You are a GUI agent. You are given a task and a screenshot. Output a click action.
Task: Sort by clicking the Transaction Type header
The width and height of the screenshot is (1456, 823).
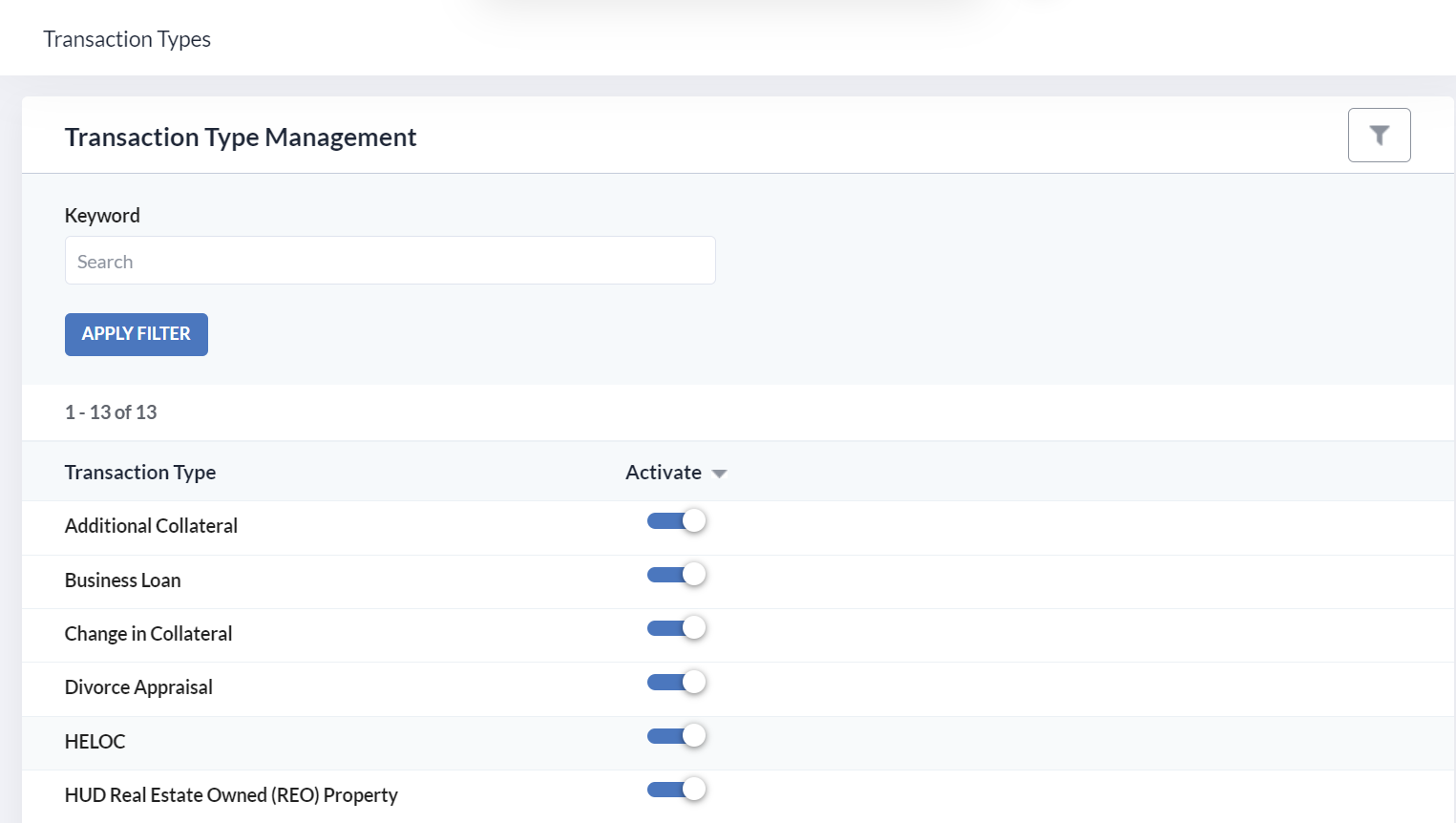[x=139, y=472]
